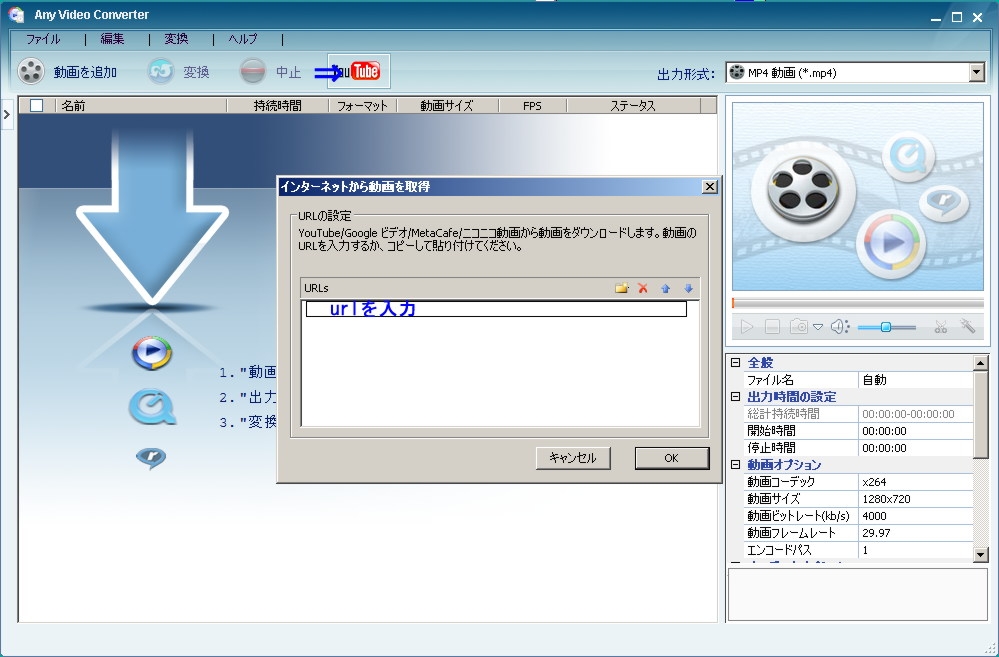Image resolution: width=999 pixels, height=657 pixels.
Task: Click the preview seek progress bar
Action: (x=858, y=303)
